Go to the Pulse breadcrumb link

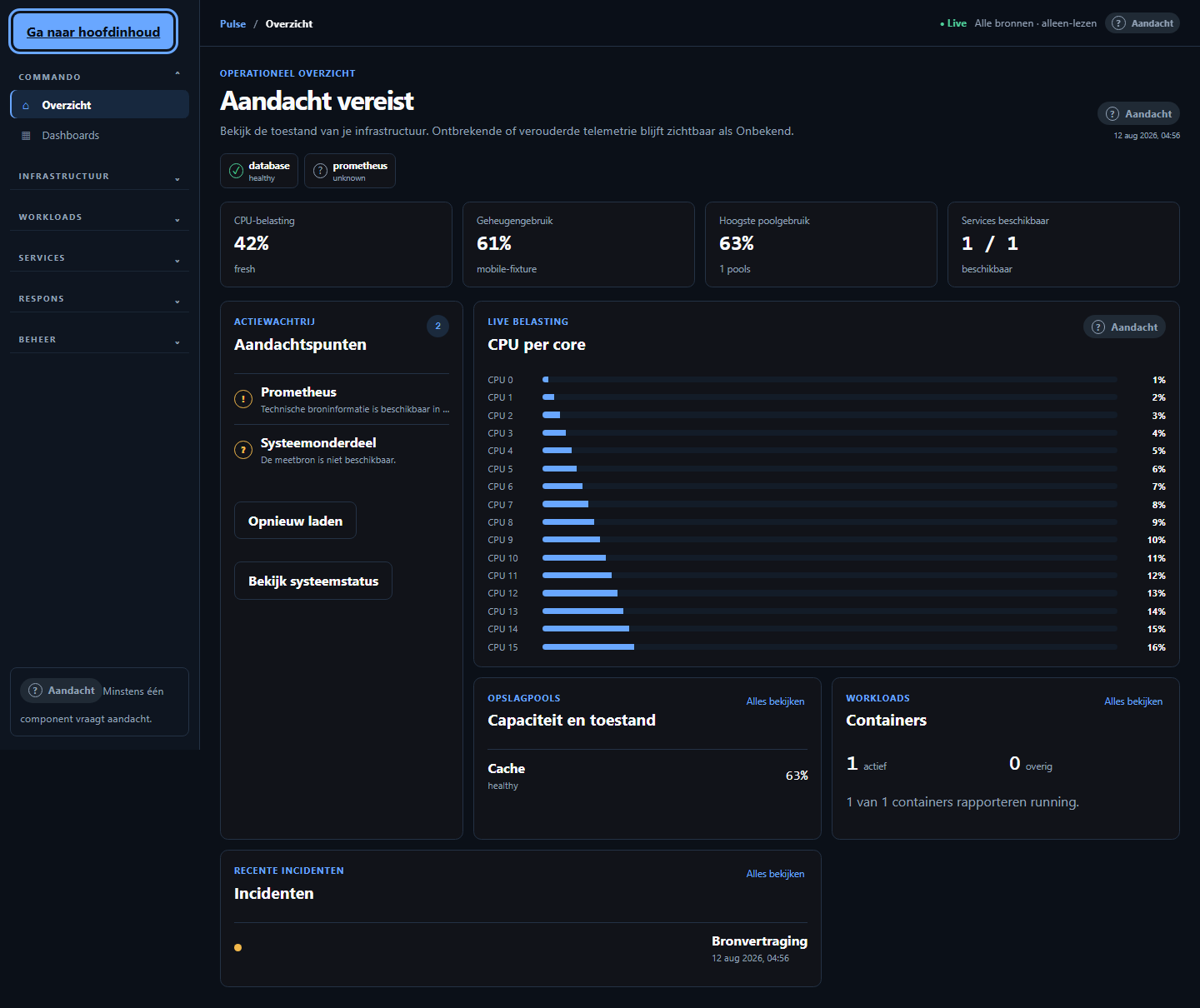[232, 24]
